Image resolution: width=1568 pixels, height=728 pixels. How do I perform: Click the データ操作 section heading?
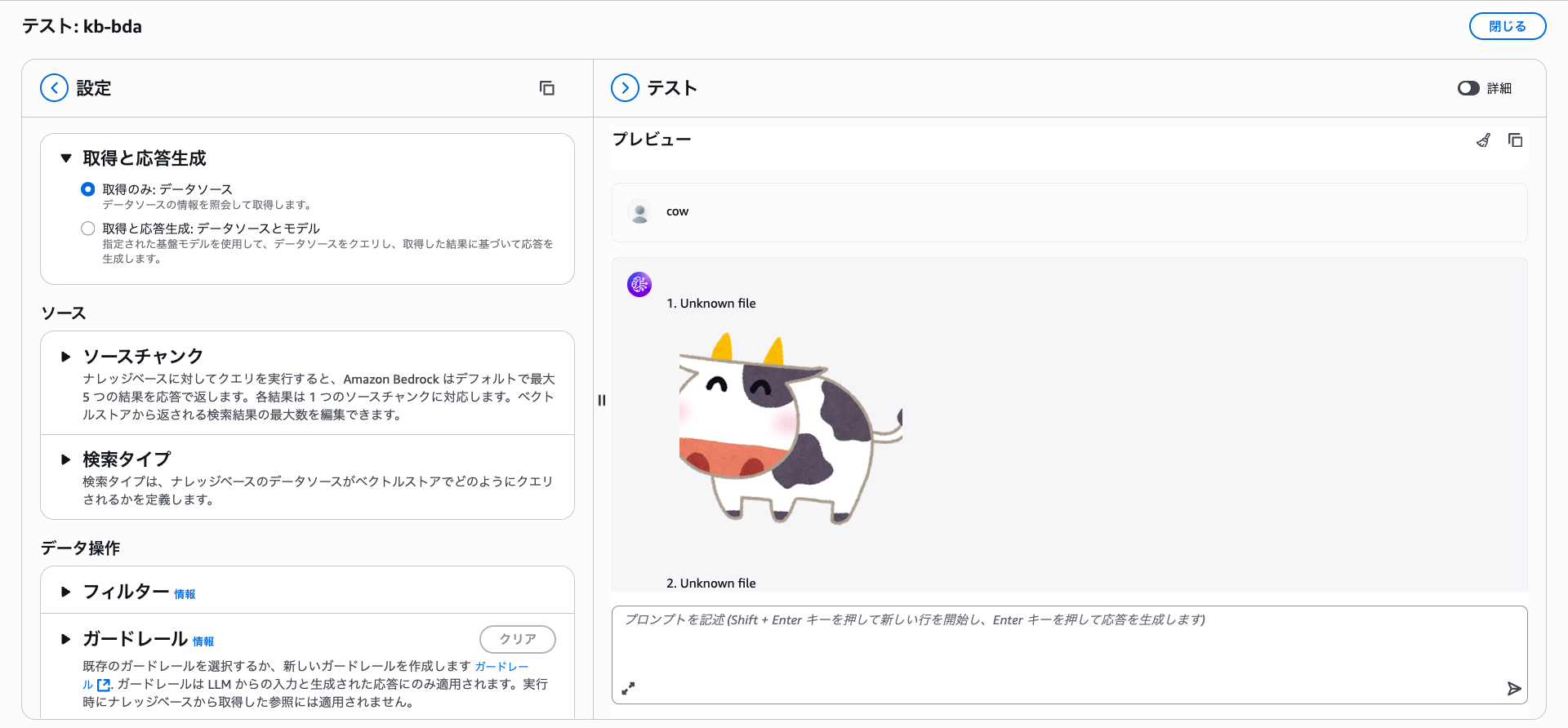81,548
